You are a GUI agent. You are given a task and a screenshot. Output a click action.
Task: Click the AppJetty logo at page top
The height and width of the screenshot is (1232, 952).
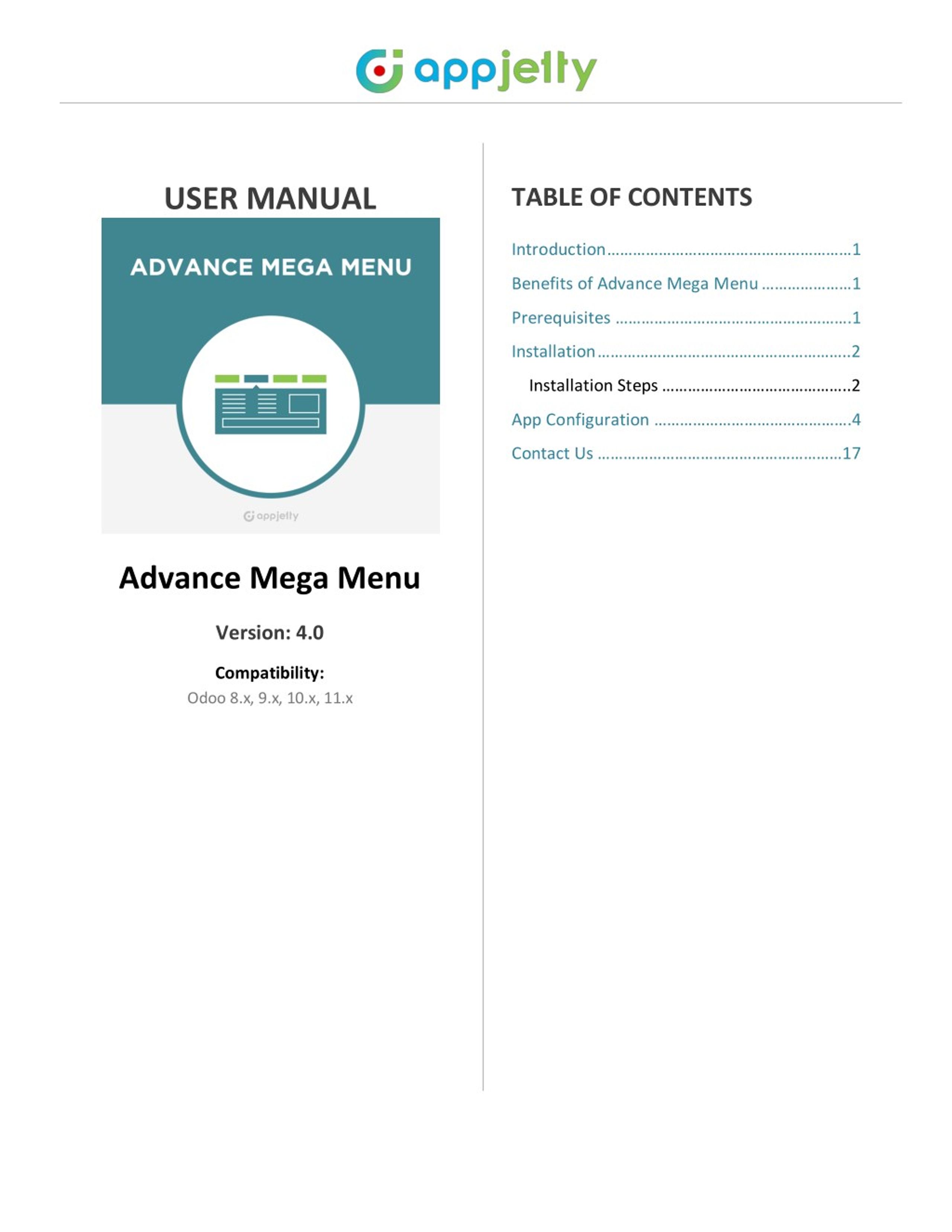(x=476, y=71)
